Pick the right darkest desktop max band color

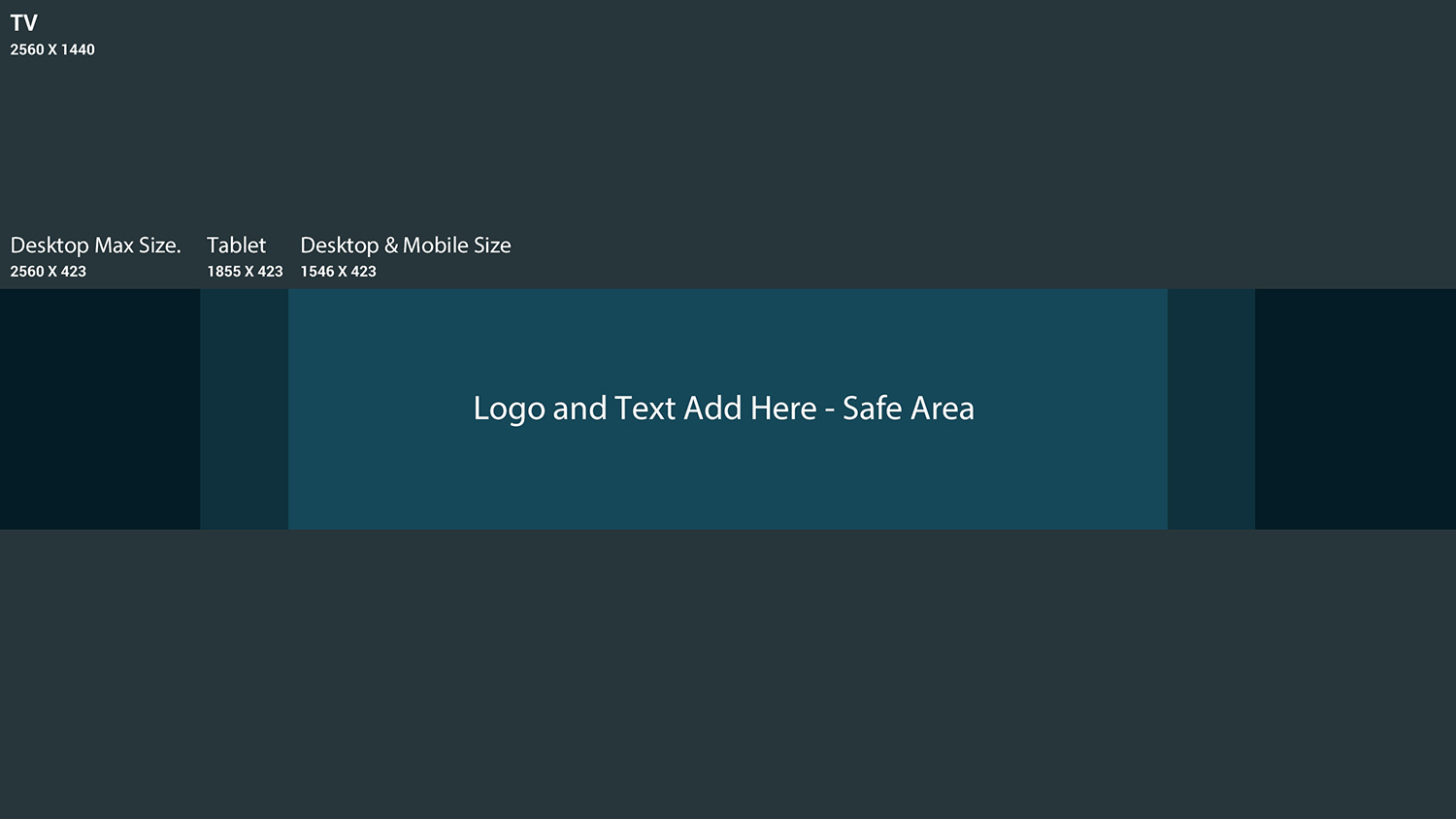[1355, 409]
